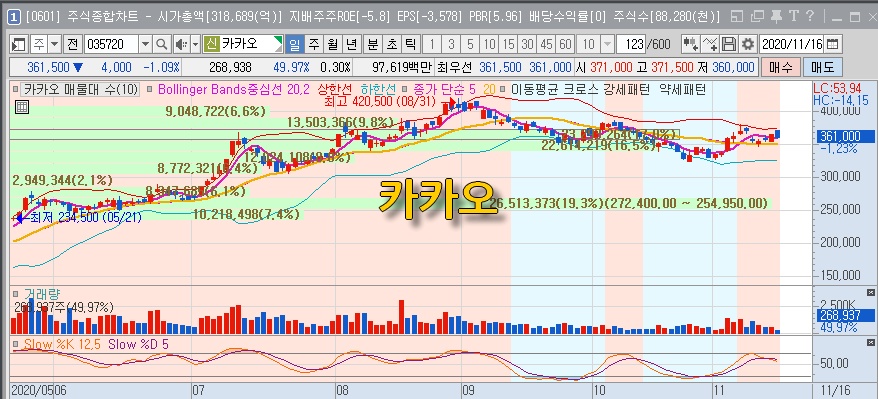The width and height of the screenshot is (878, 399).
Task: Click the grid table icon on chart
Action: 22,108
